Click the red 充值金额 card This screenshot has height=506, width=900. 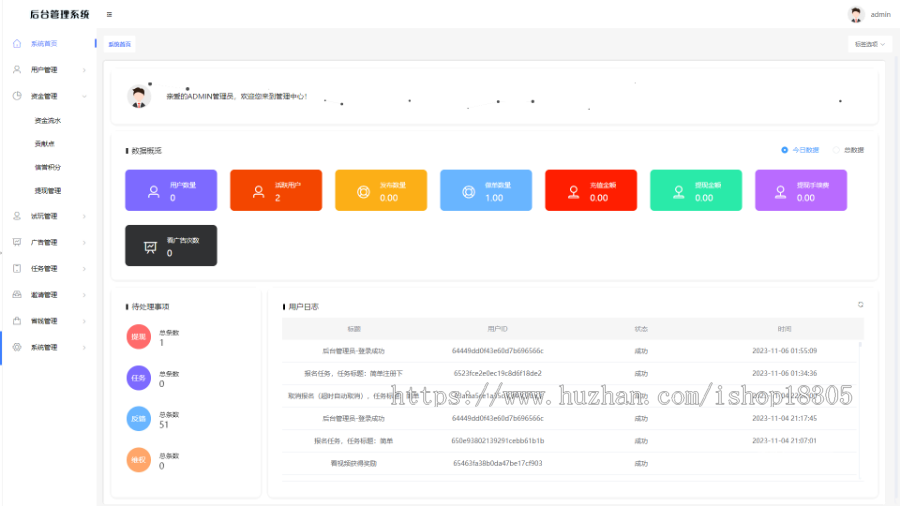point(591,190)
